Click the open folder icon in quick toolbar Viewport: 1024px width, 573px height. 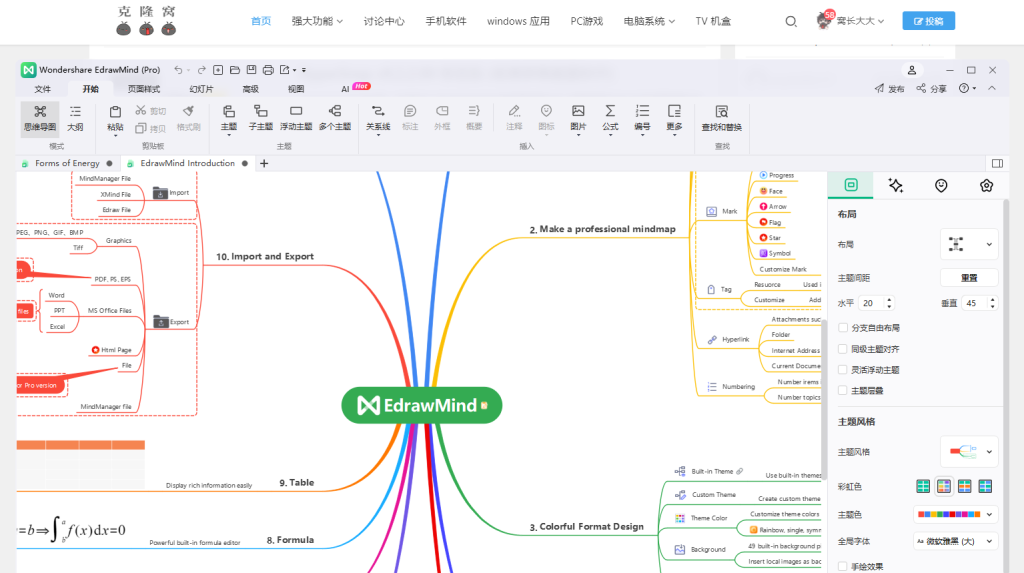[x=235, y=70]
